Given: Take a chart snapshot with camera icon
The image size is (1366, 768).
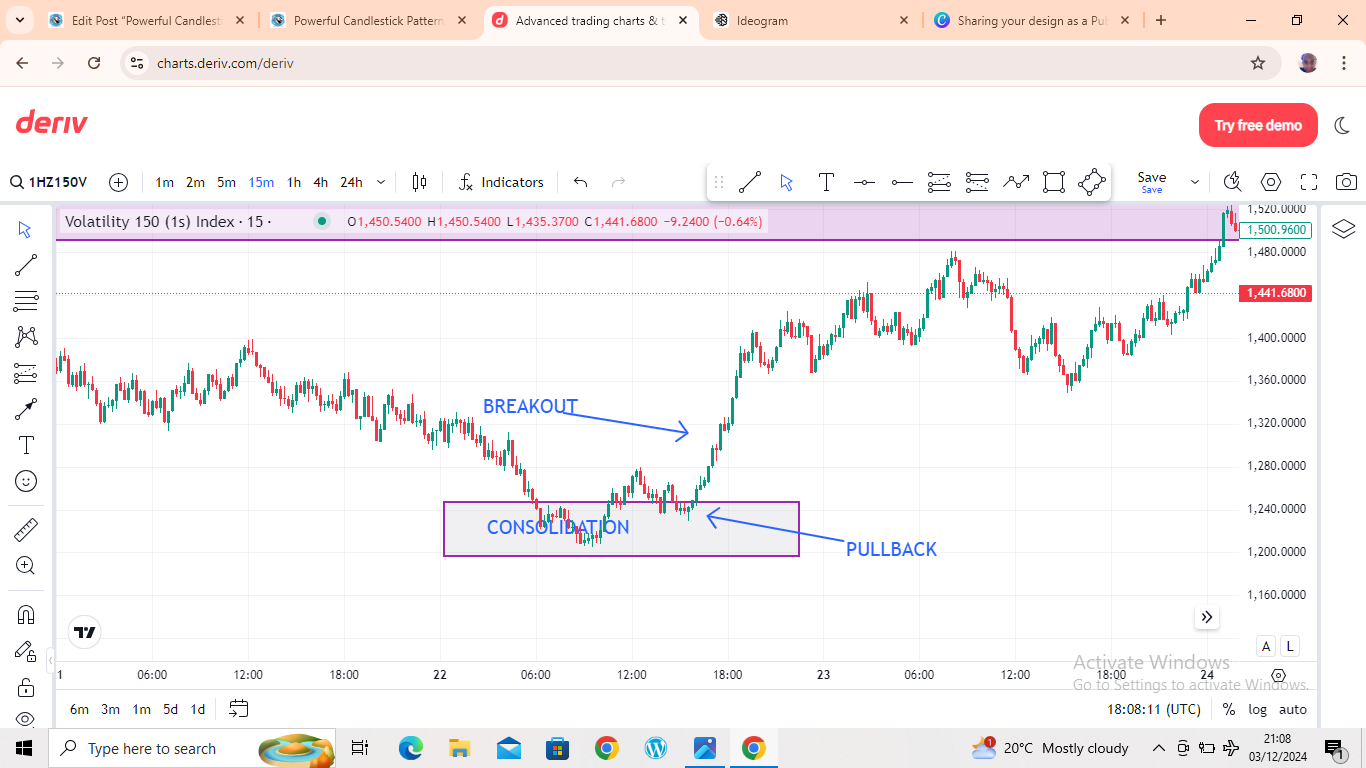Looking at the screenshot, I should point(1347,182).
